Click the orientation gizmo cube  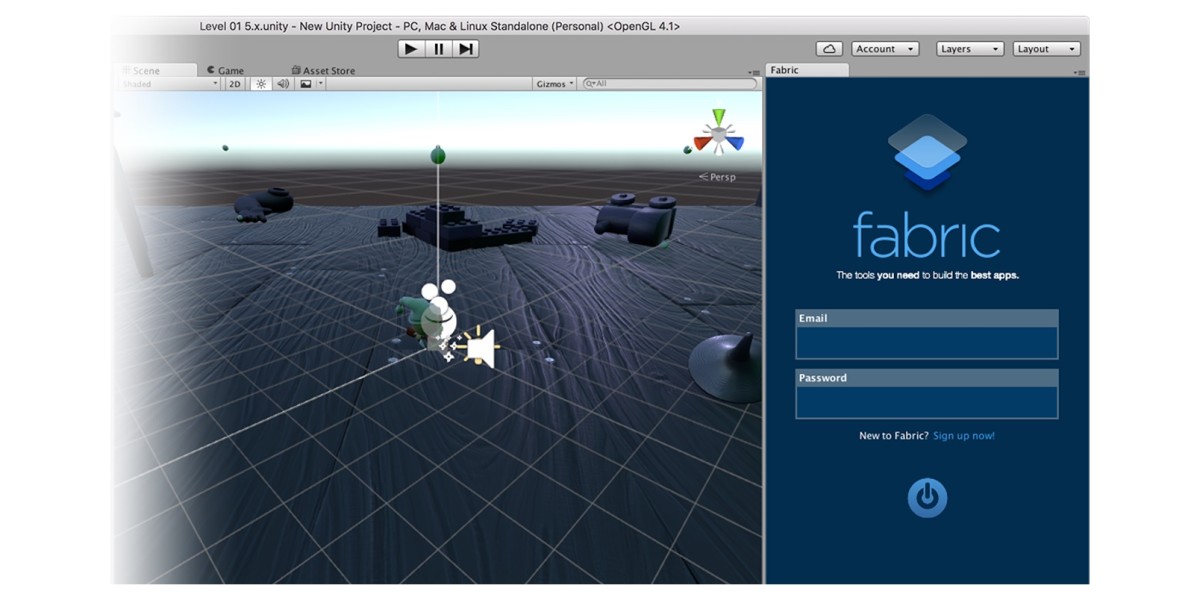718,134
